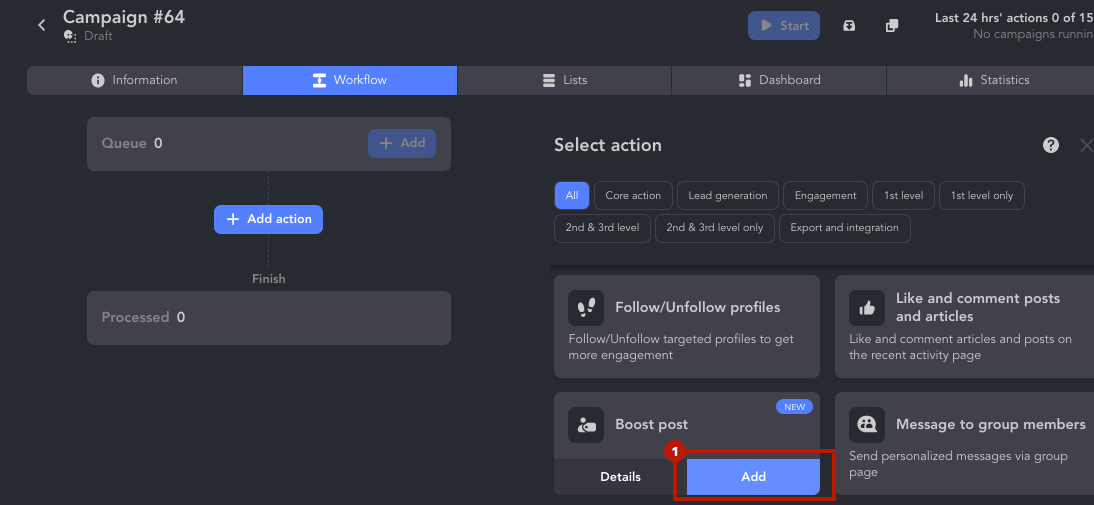Click the archive campaign icon
The width and height of the screenshot is (1094, 505).
(x=849, y=26)
